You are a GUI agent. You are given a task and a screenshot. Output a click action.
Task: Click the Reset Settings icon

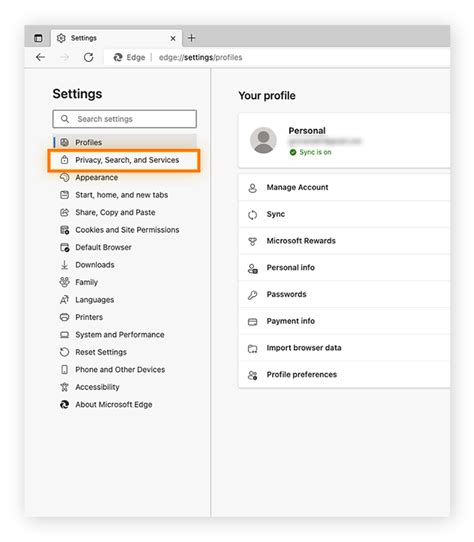pos(64,352)
